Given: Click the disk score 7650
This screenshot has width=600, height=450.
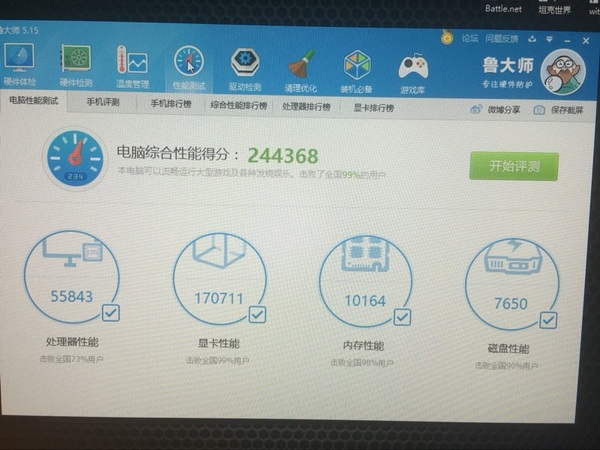Looking at the screenshot, I should [x=511, y=304].
